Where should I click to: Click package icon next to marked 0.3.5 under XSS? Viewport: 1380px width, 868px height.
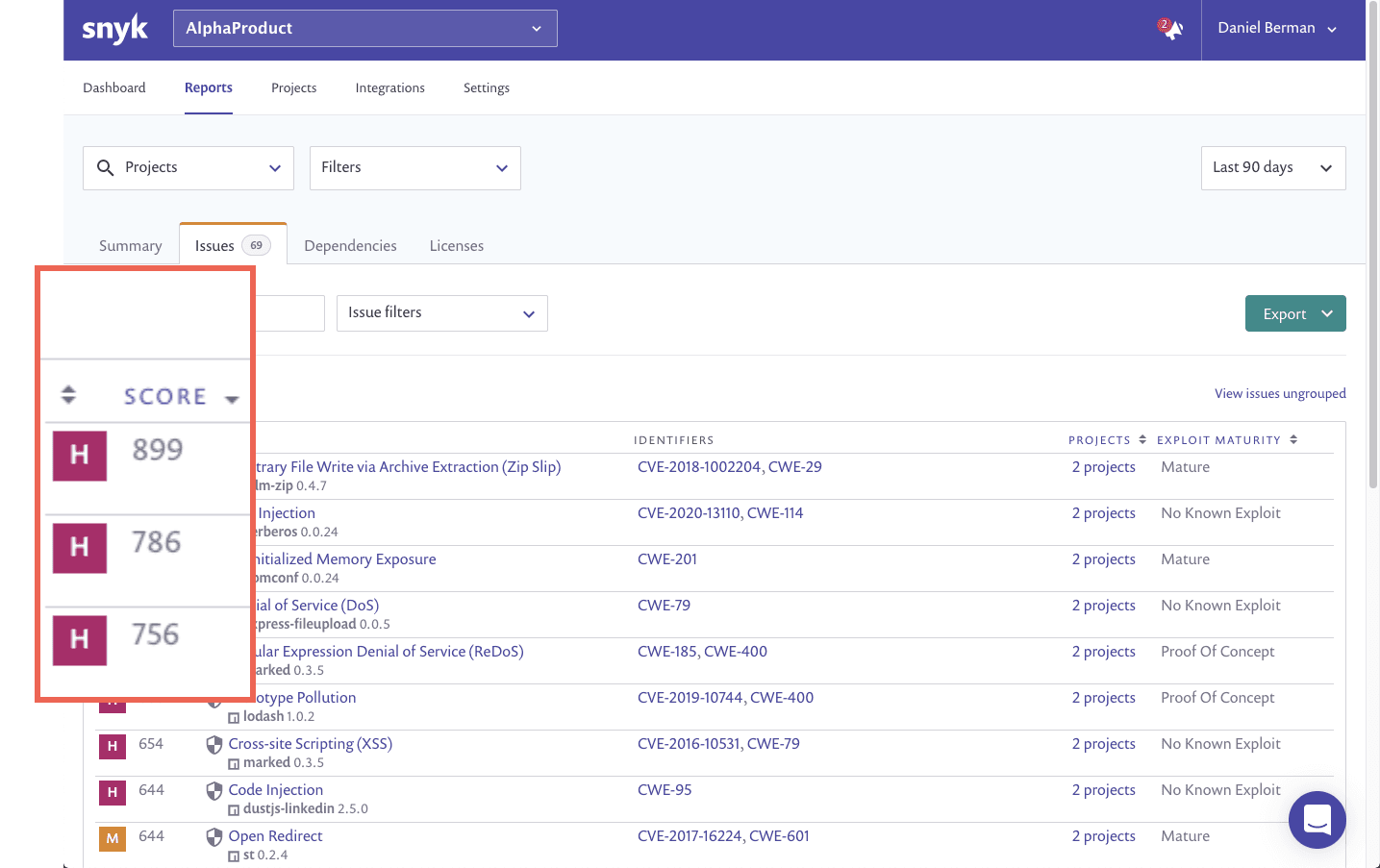pos(234,763)
